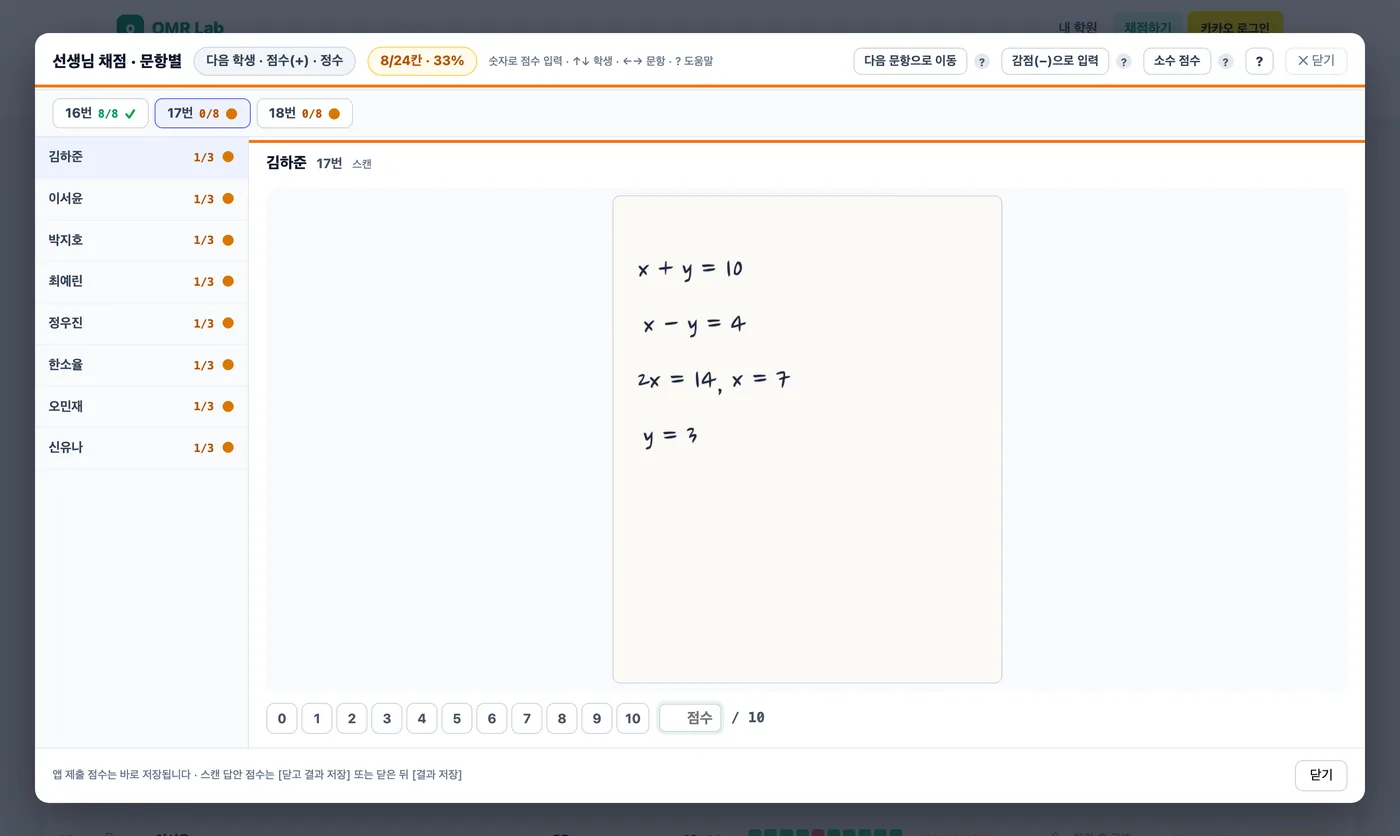The image size is (1400, 836).
Task: Focus the 점수 score input field
Action: click(690, 718)
